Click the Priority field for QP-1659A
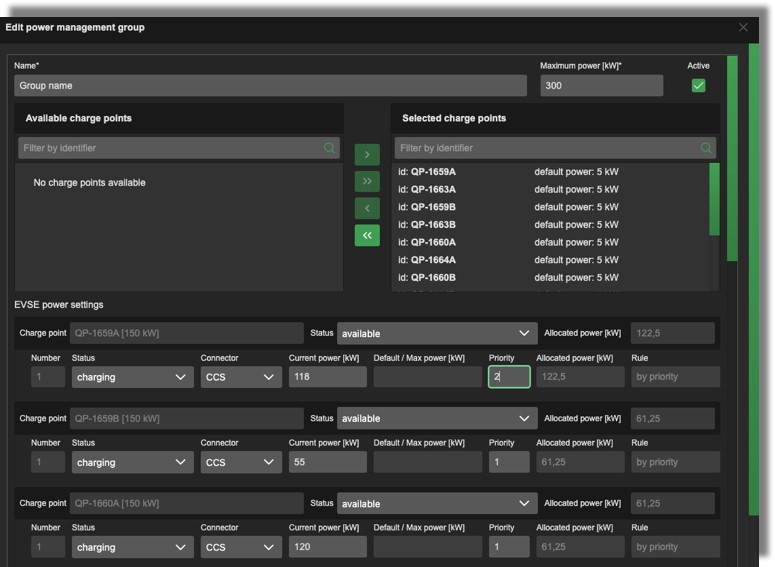The image size is (775, 567). 509,377
